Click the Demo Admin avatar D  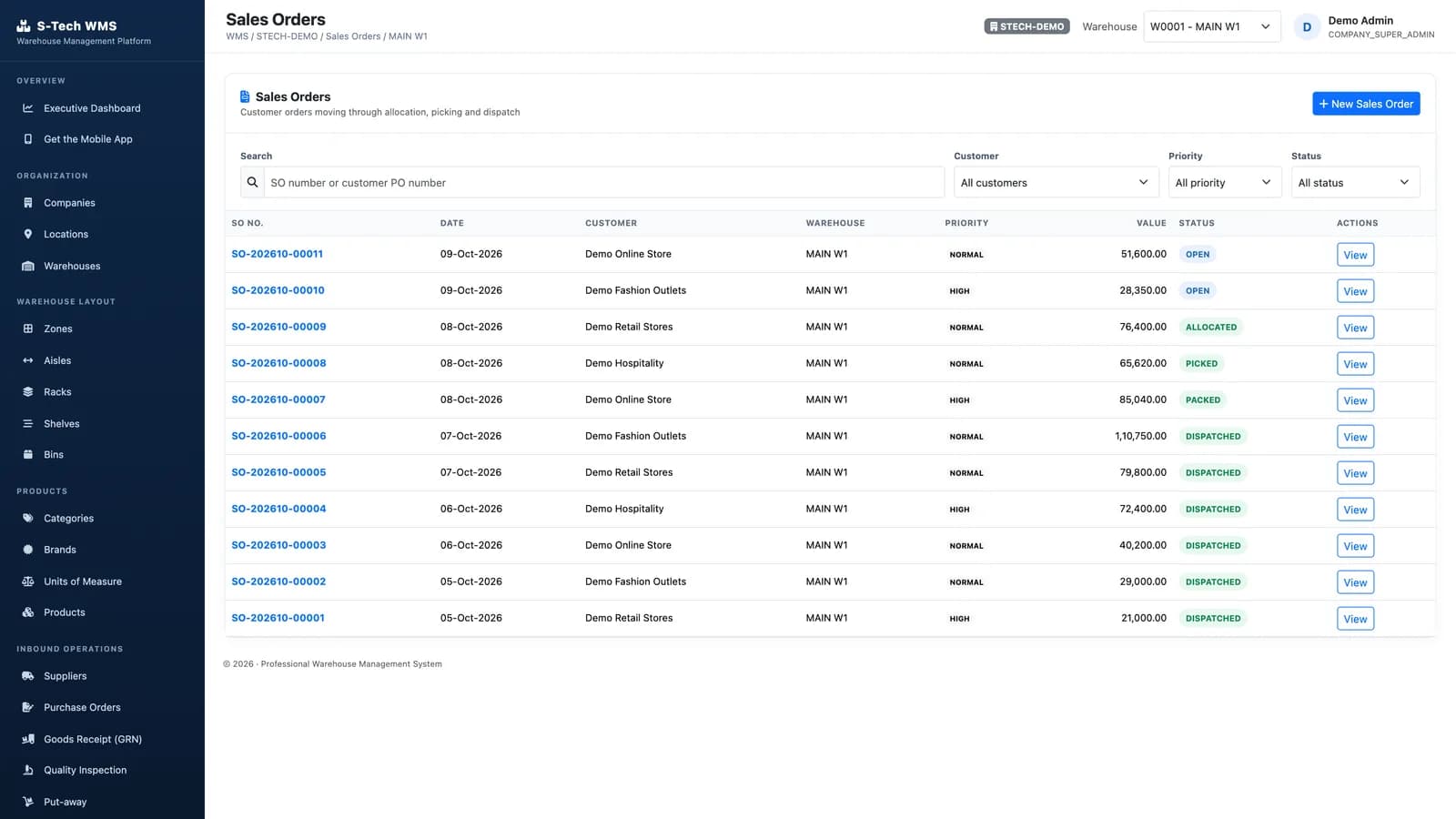[x=1307, y=27]
